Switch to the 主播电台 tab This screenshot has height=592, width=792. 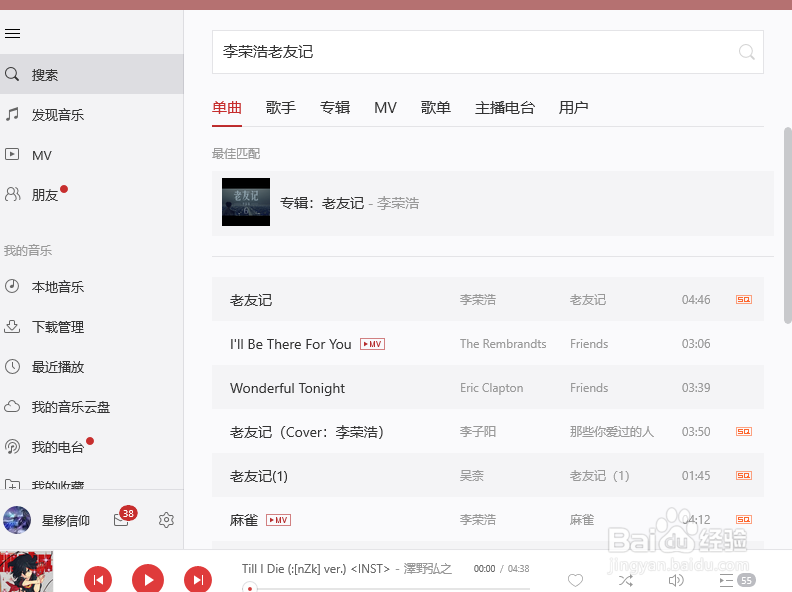pyautogui.click(x=505, y=108)
